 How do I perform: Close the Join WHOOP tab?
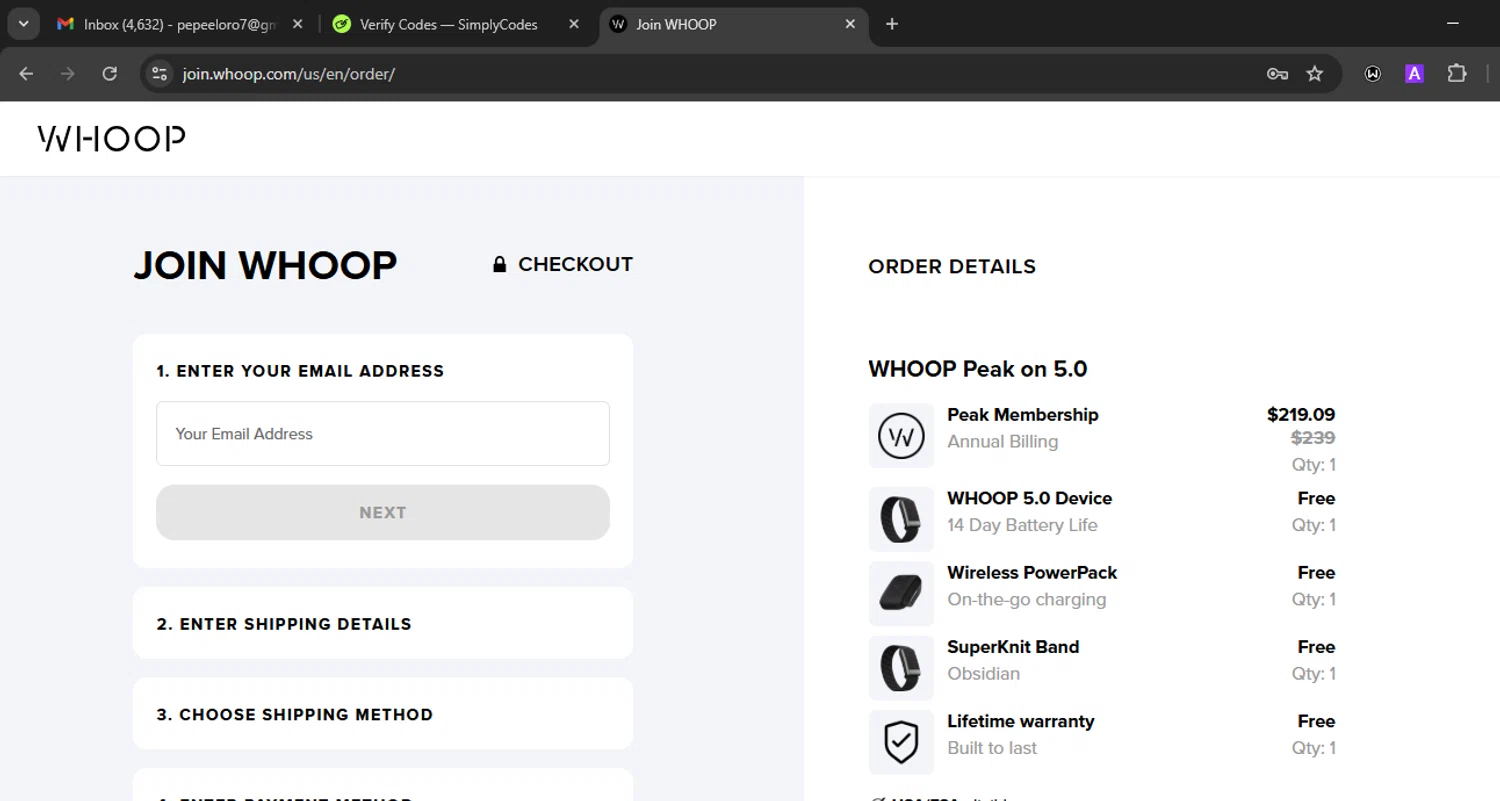tap(850, 24)
